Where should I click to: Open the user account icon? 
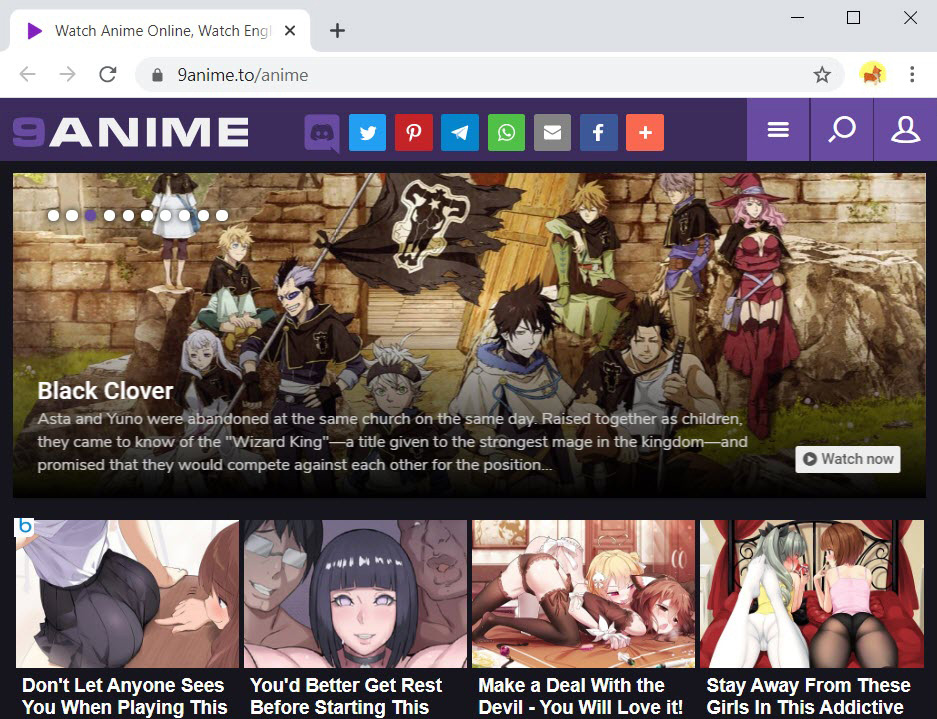coord(905,130)
